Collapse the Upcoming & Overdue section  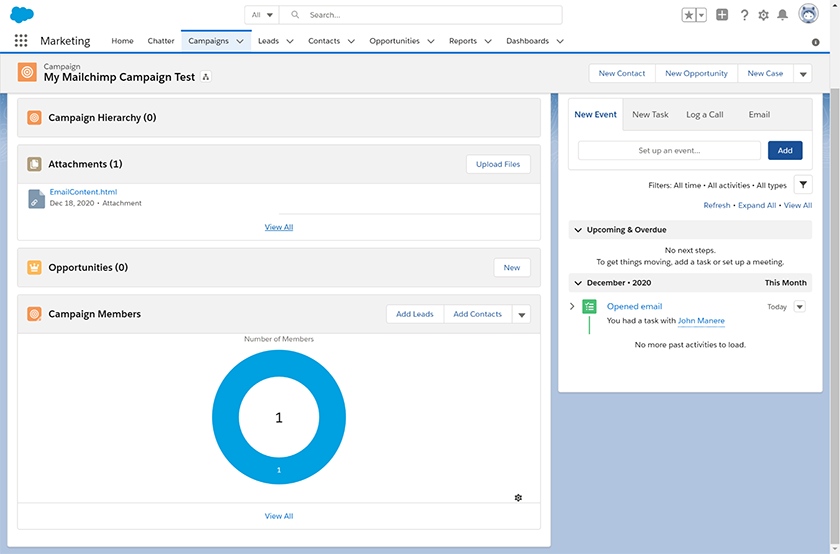(x=578, y=230)
